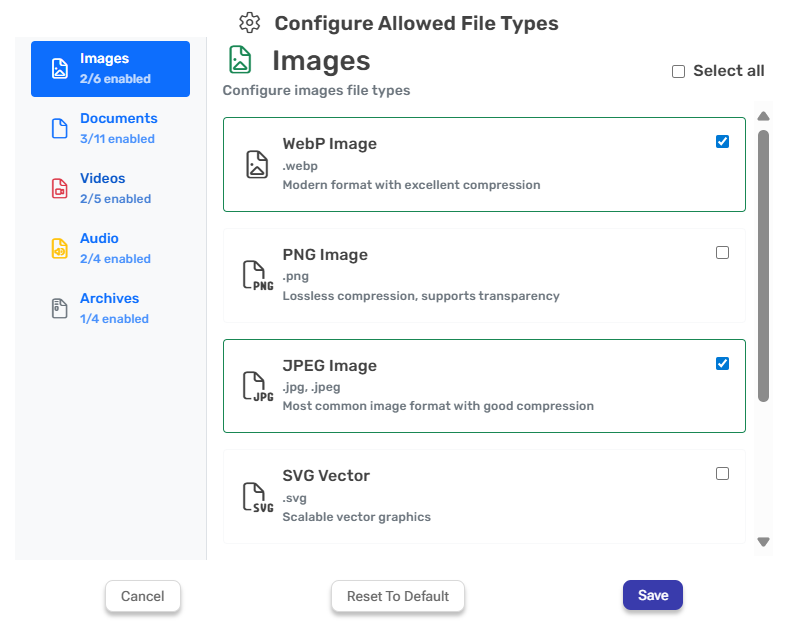
Task: Uncheck the WebP Image checkbox
Action: coord(723,142)
